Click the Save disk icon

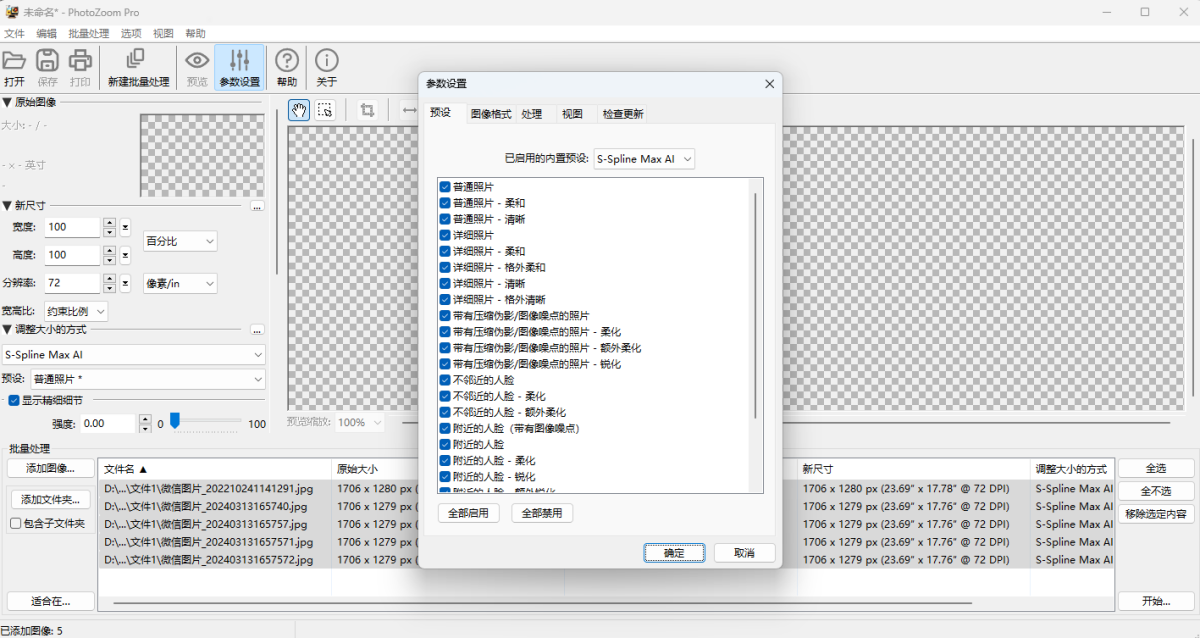(47, 61)
